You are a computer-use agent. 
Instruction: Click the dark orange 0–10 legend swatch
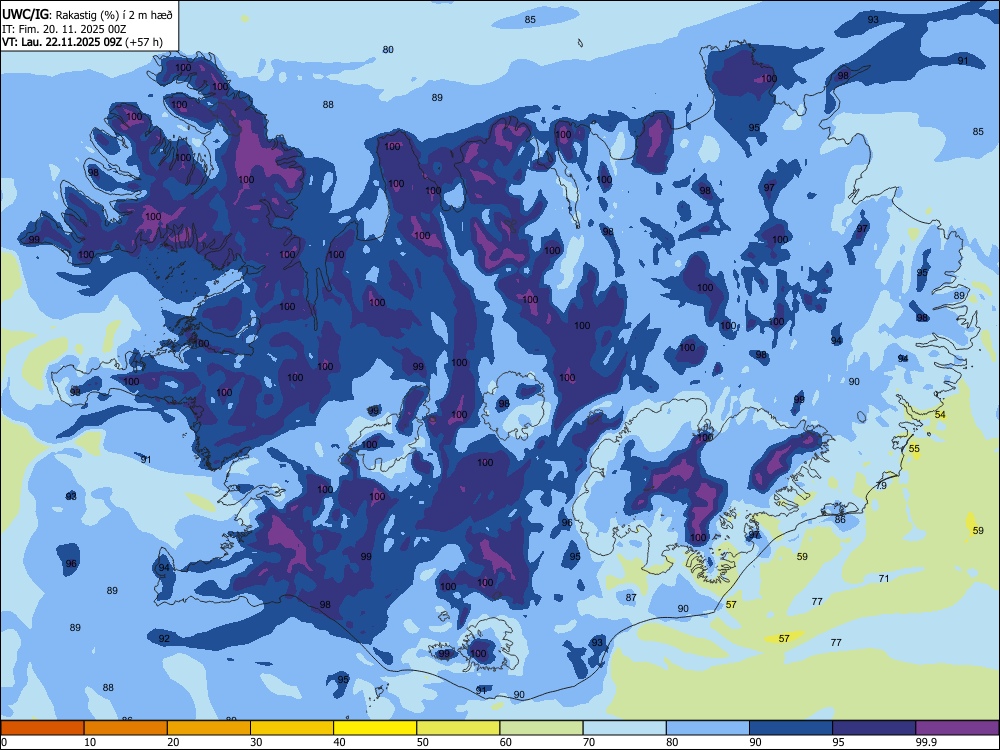point(42,728)
